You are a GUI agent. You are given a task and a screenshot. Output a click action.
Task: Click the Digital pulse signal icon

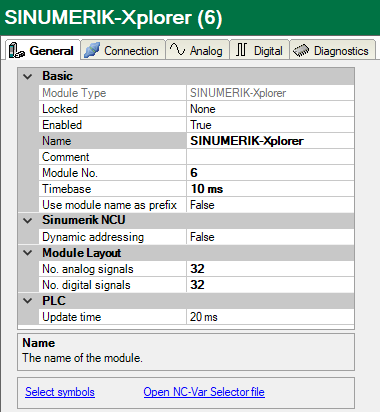click(x=241, y=50)
